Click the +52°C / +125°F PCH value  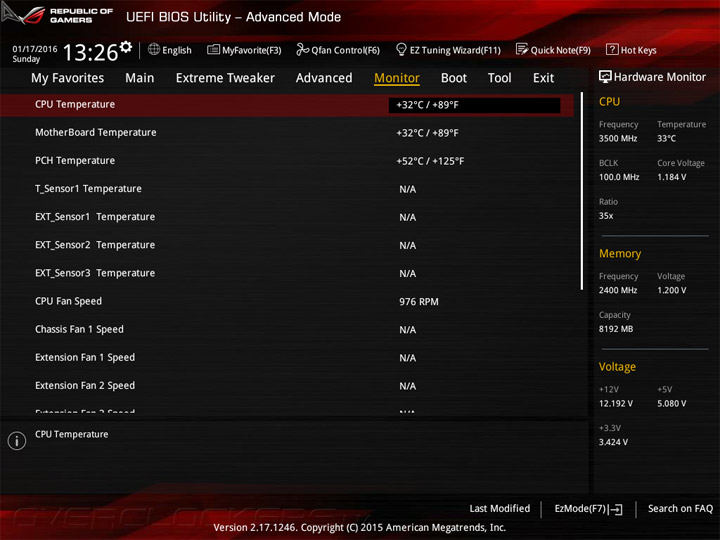(430, 161)
